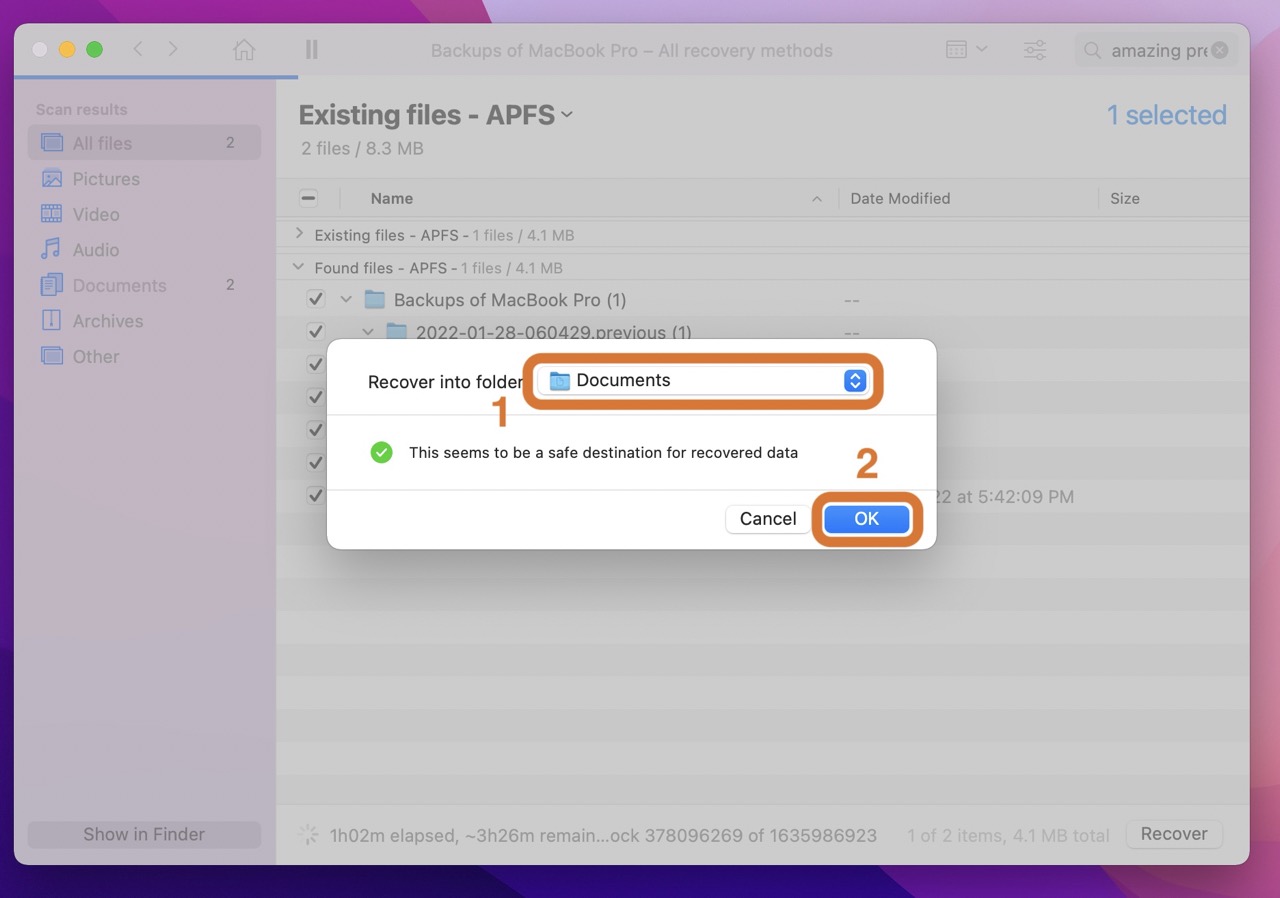Click the 1h02m elapsed status text
The image size is (1280, 898).
pyautogui.click(x=603, y=834)
